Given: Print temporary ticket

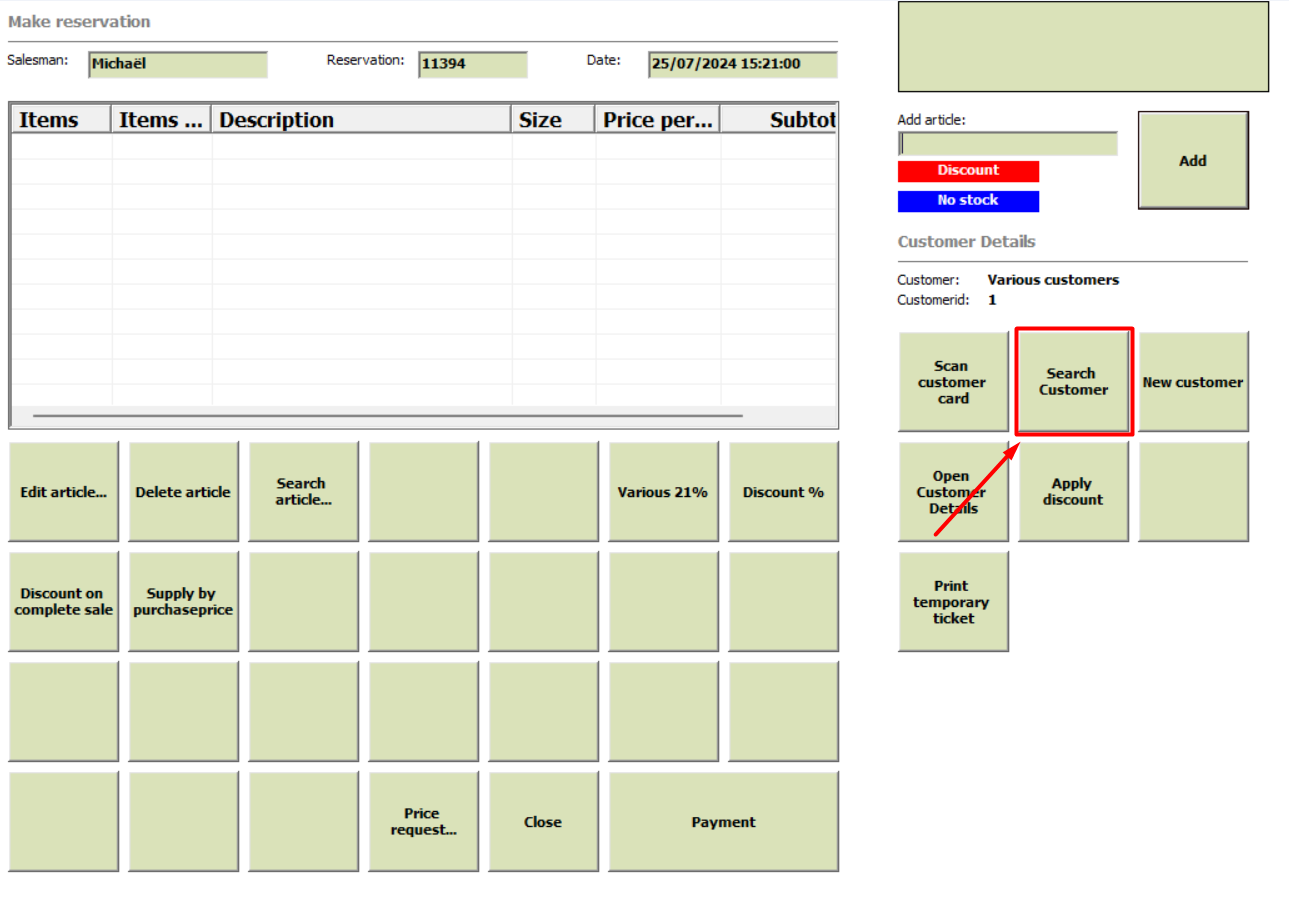Looking at the screenshot, I should 953,602.
